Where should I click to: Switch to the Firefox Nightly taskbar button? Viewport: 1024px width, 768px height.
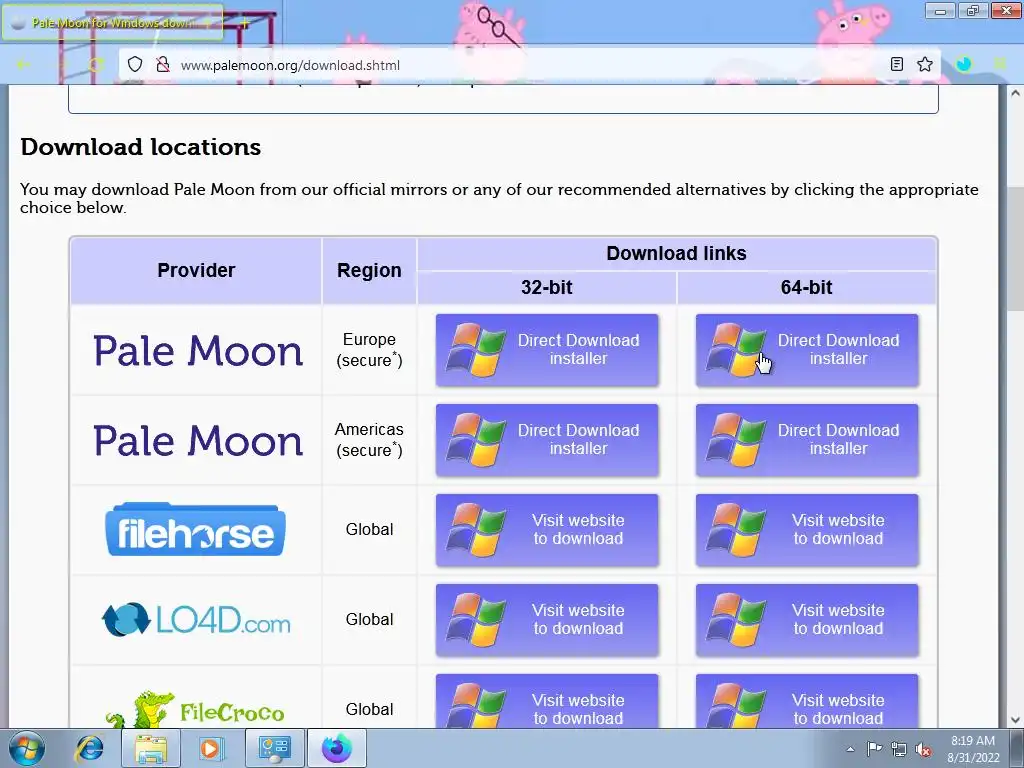(x=336, y=748)
